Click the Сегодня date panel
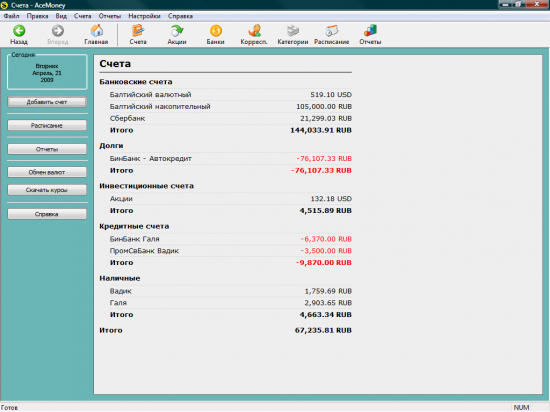The image size is (550, 412). (x=47, y=72)
